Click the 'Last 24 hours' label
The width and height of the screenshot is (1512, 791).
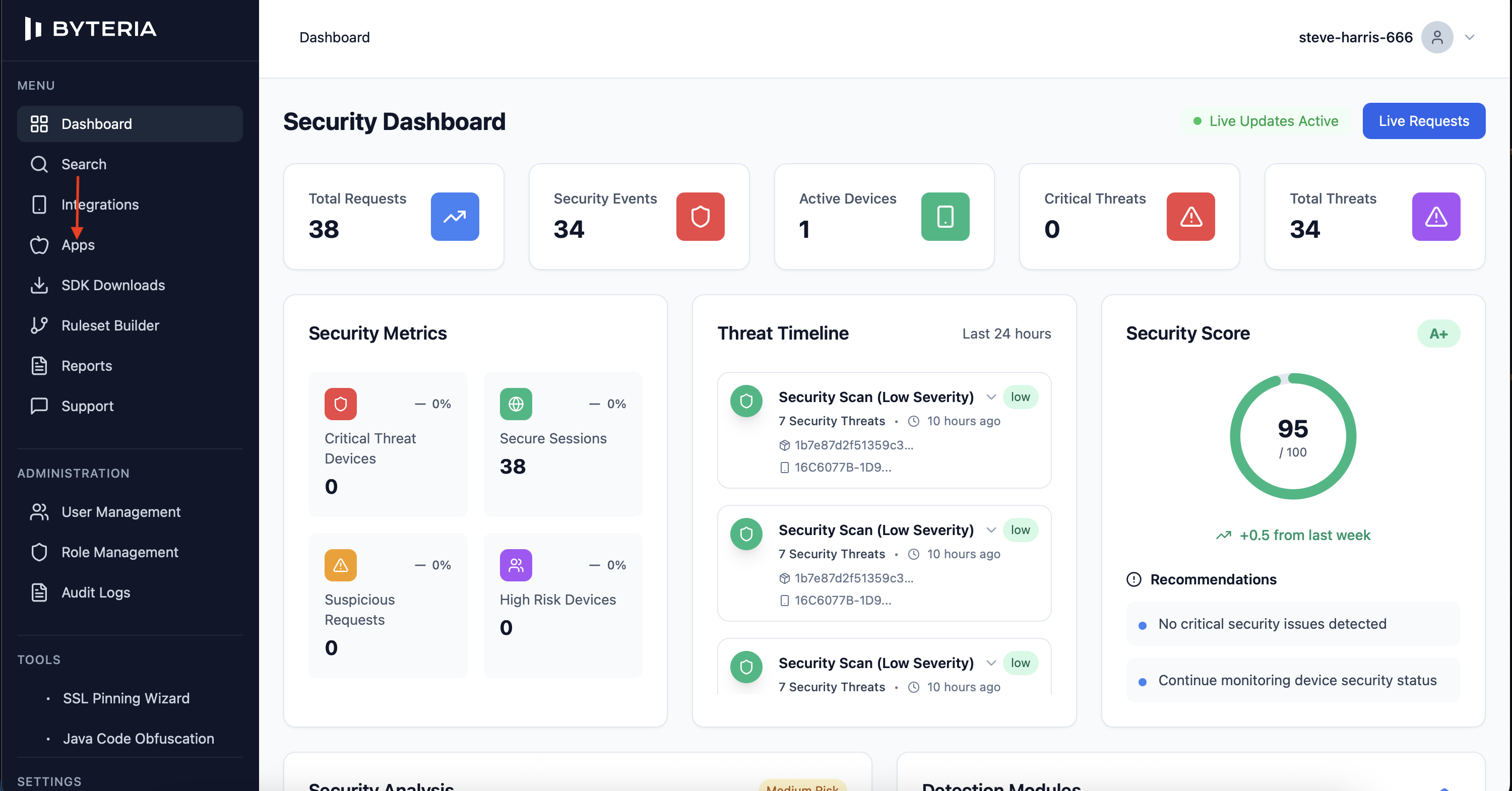pos(1006,334)
